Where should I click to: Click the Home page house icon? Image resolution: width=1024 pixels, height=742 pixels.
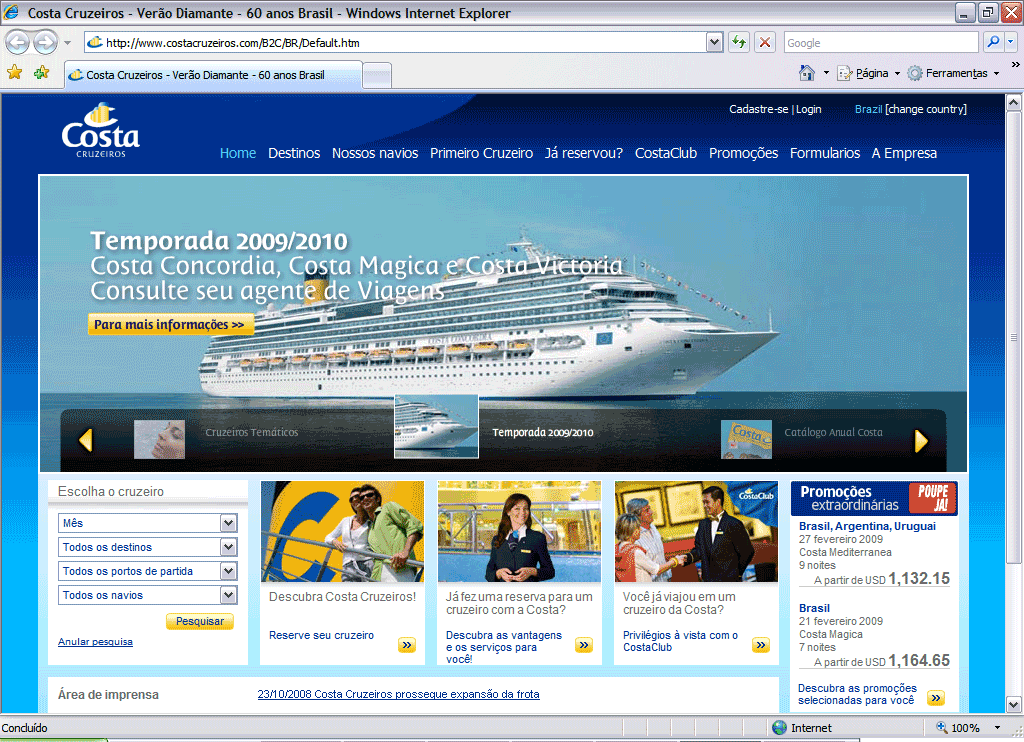(x=807, y=73)
